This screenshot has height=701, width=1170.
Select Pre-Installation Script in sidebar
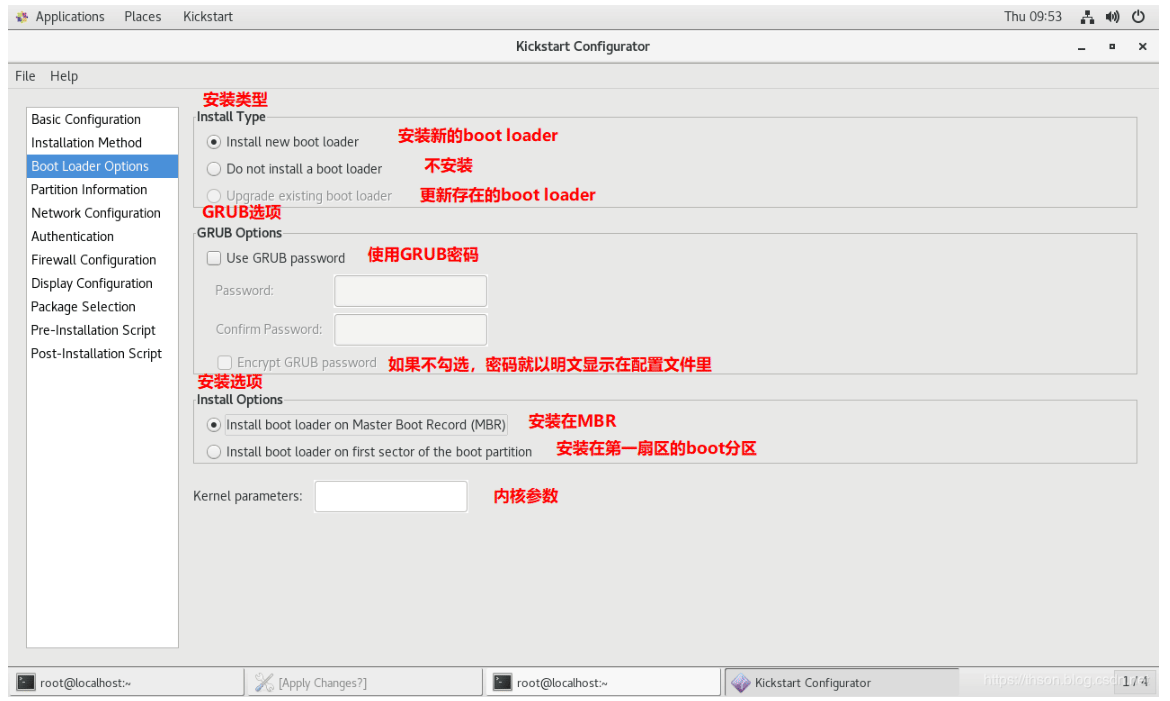click(102, 330)
